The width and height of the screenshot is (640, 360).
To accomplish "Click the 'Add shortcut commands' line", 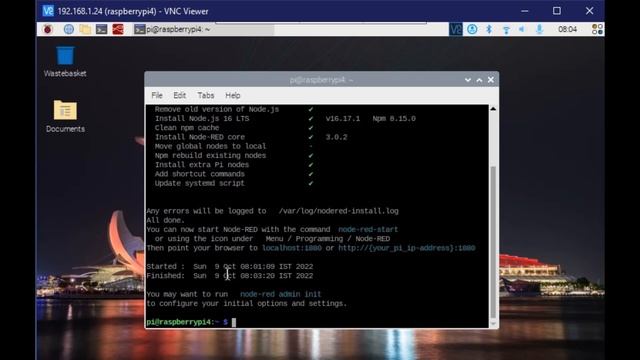I will click(x=200, y=174).
